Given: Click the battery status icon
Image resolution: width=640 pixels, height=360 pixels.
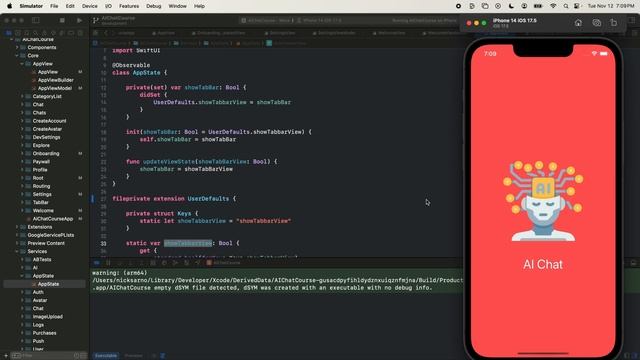Looking at the screenshot, I should 538,6.
